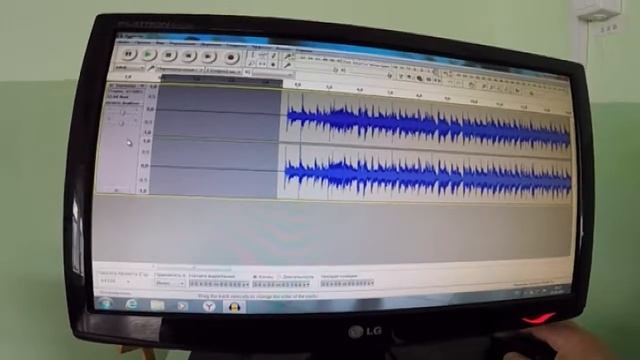This screenshot has height=360, width=640.
Task: Select the Multi-Tool mode icon
Action: click(273, 65)
